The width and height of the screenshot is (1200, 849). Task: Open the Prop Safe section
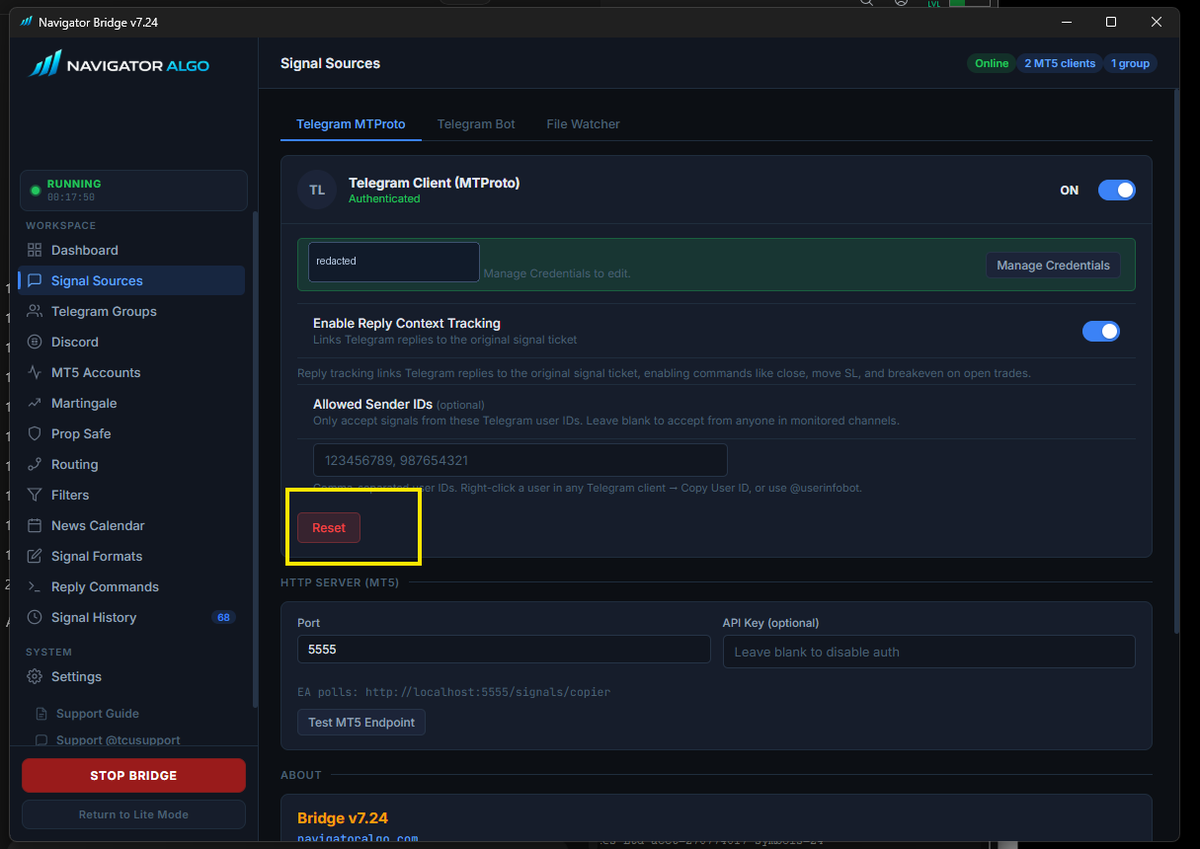[x=131, y=434]
